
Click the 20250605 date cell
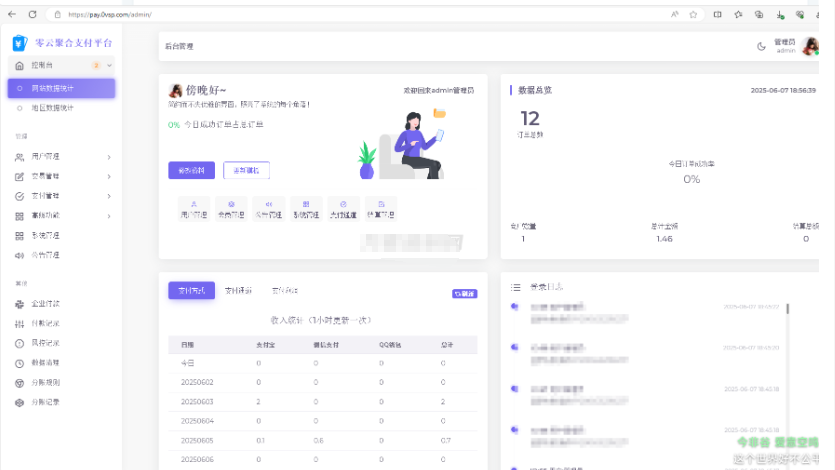(197, 441)
